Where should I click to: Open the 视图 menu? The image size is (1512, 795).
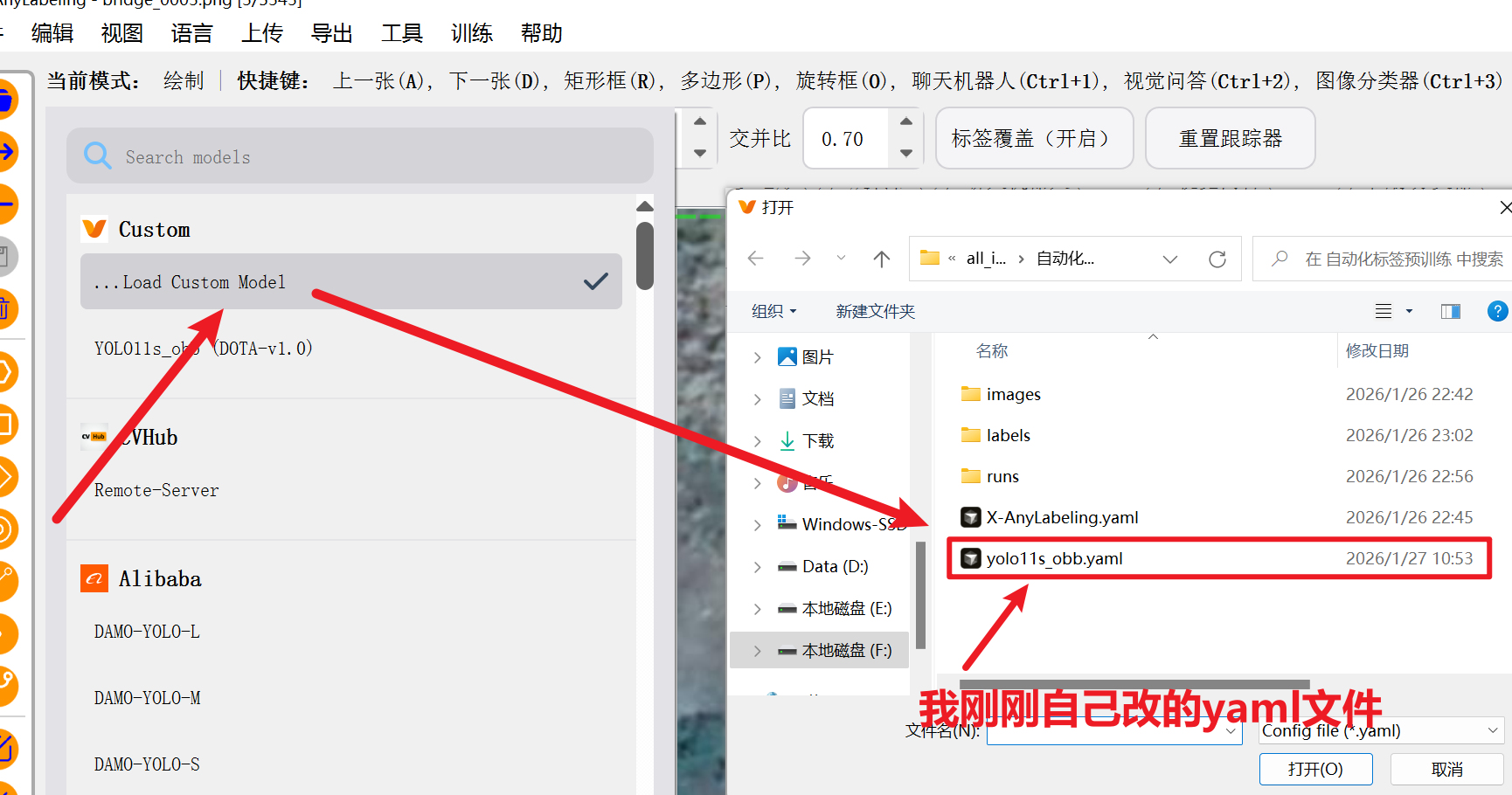click(122, 33)
